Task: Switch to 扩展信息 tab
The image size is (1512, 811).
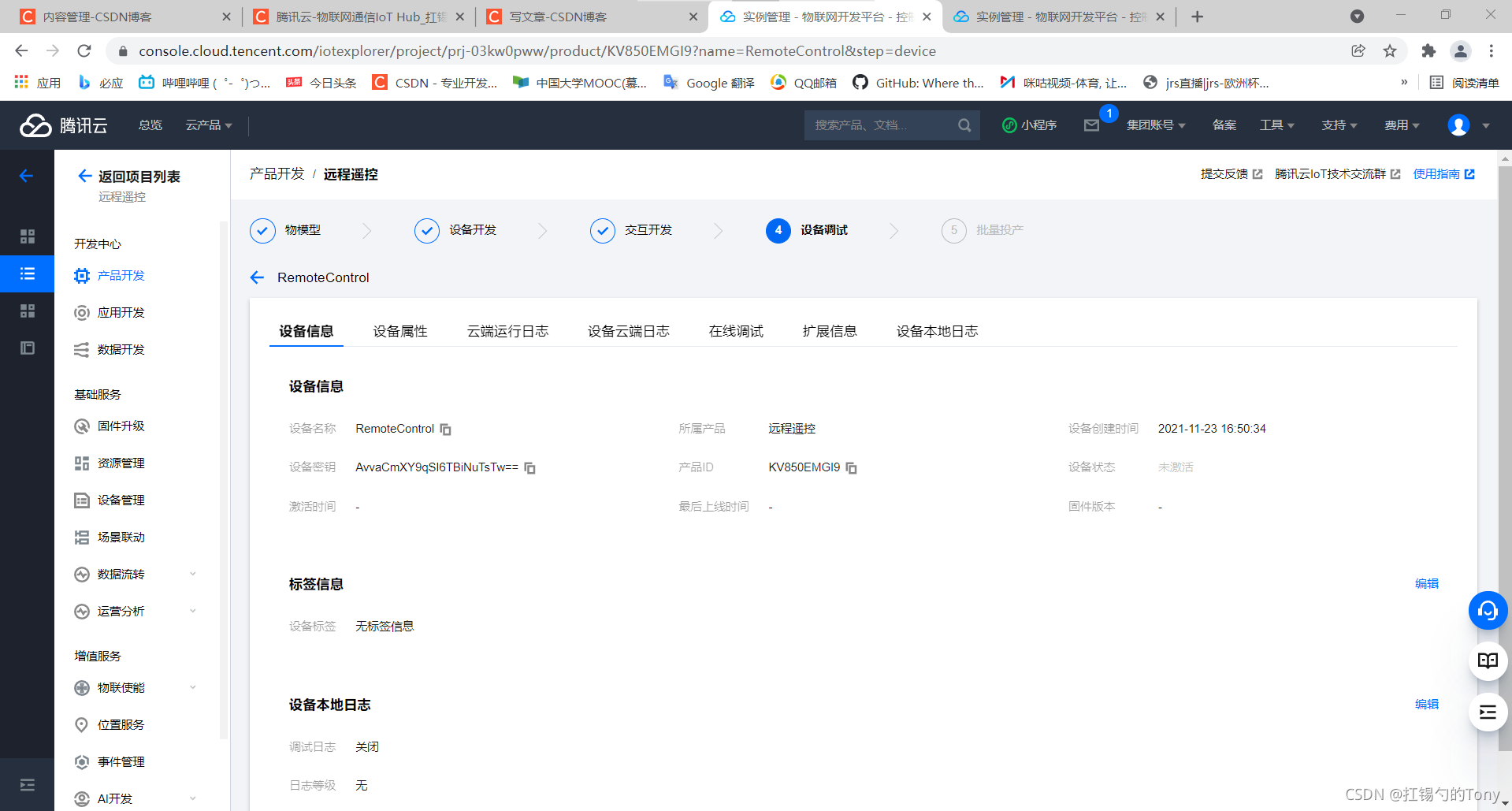Action: tap(830, 332)
